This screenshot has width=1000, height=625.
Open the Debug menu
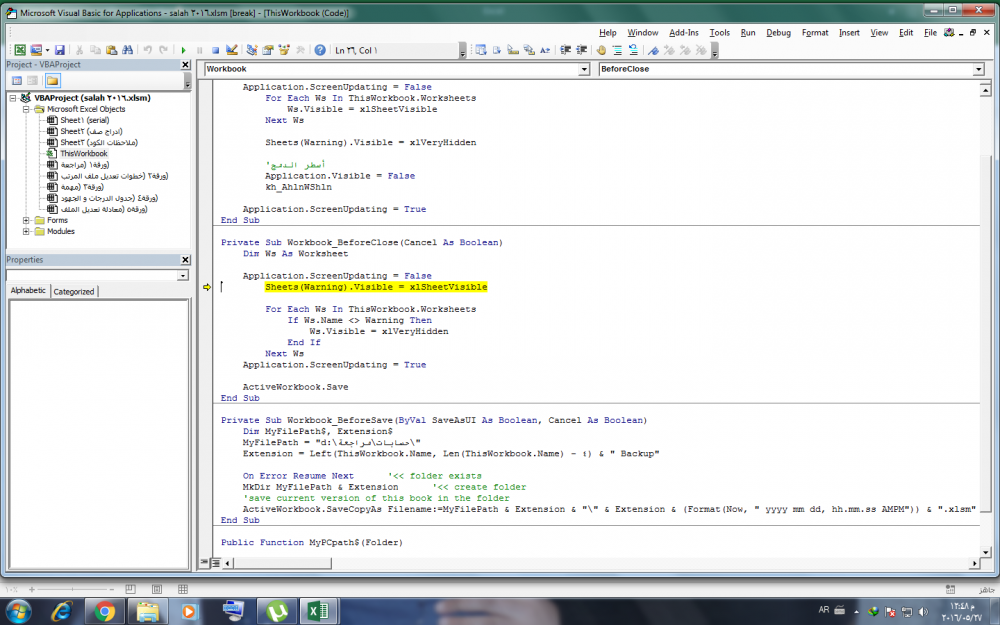coord(778,33)
